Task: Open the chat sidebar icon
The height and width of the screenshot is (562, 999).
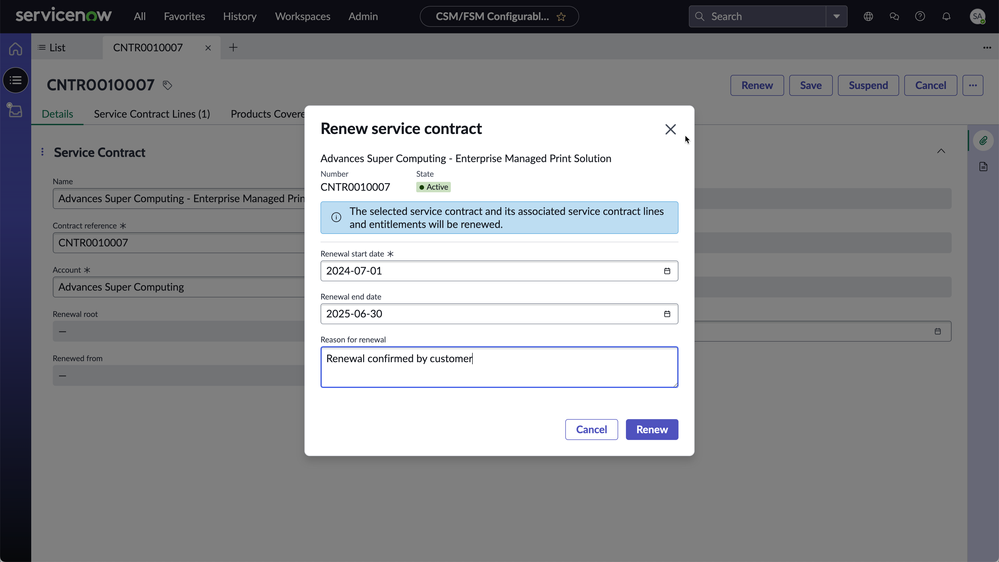Action: click(x=894, y=17)
